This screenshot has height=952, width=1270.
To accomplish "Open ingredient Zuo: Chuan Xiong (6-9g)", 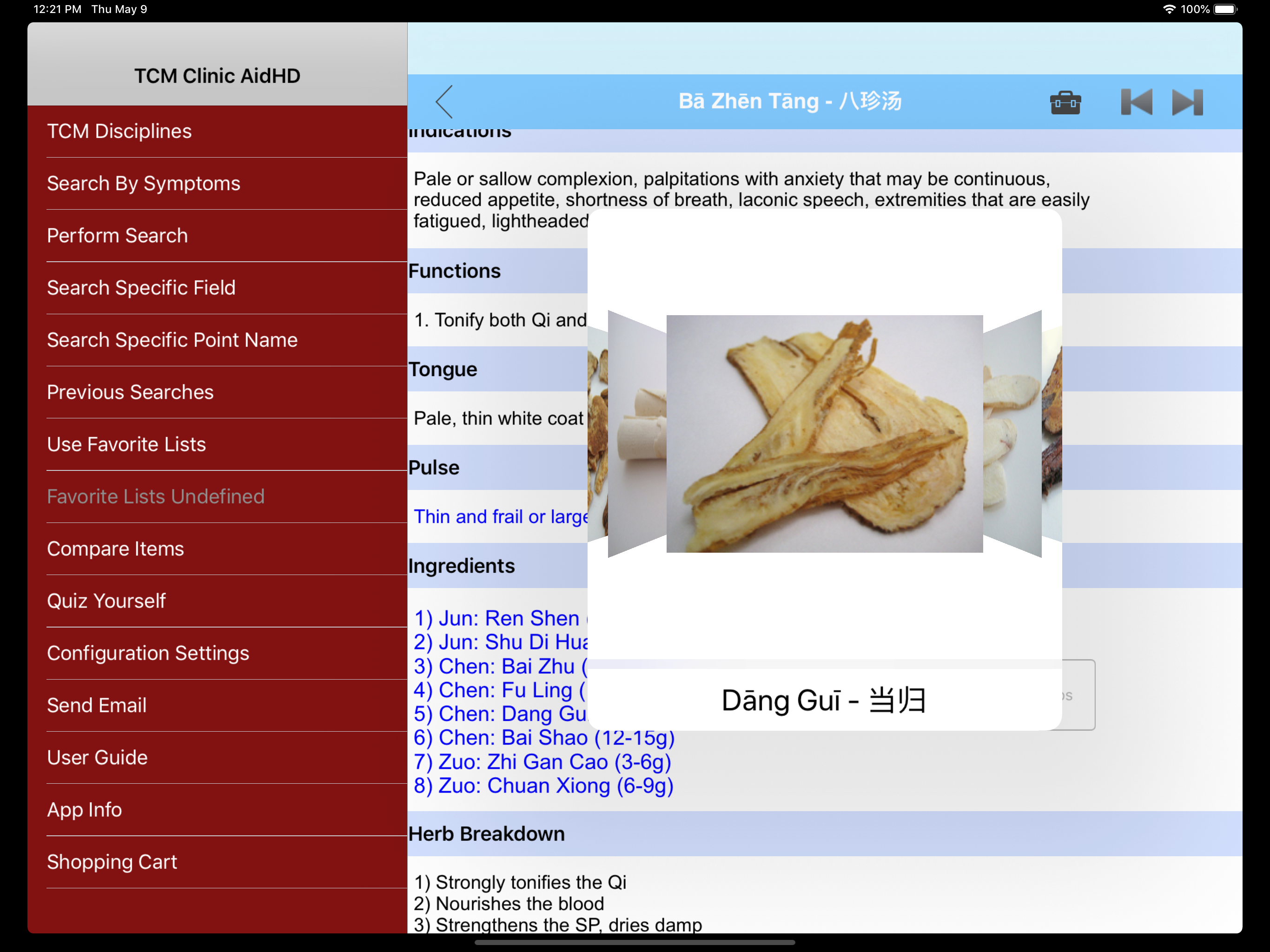I will click(x=544, y=787).
